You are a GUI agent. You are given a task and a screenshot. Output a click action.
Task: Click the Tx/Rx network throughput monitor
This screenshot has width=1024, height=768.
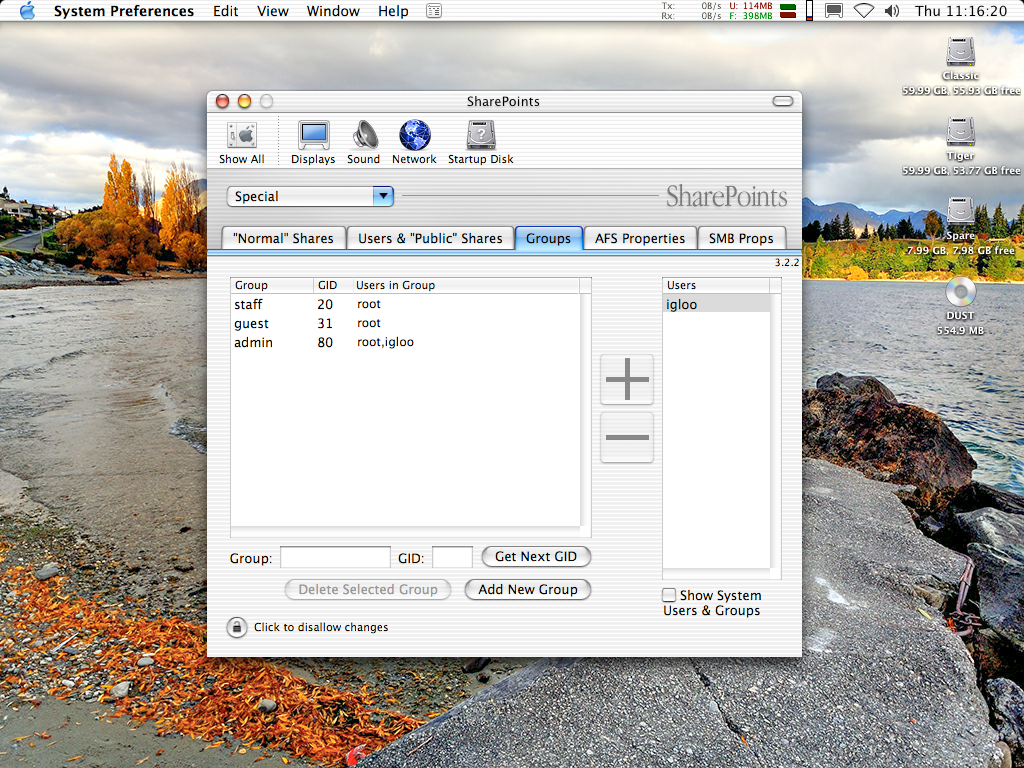(691, 11)
